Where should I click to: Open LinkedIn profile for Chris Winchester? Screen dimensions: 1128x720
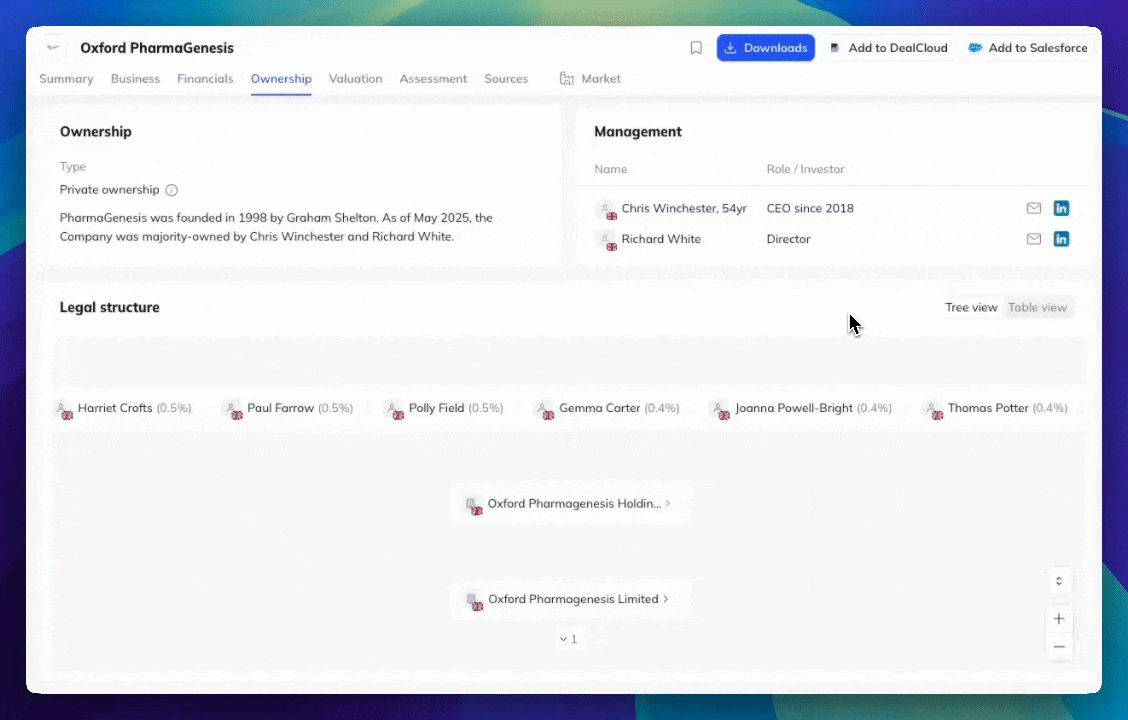pyautogui.click(x=1061, y=208)
